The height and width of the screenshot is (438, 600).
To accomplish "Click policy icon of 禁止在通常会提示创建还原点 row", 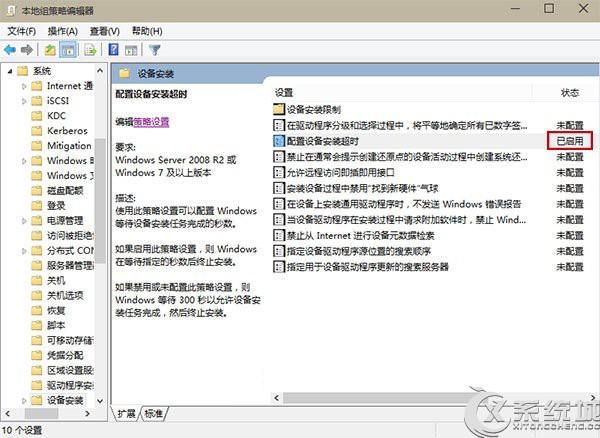I will (279, 157).
